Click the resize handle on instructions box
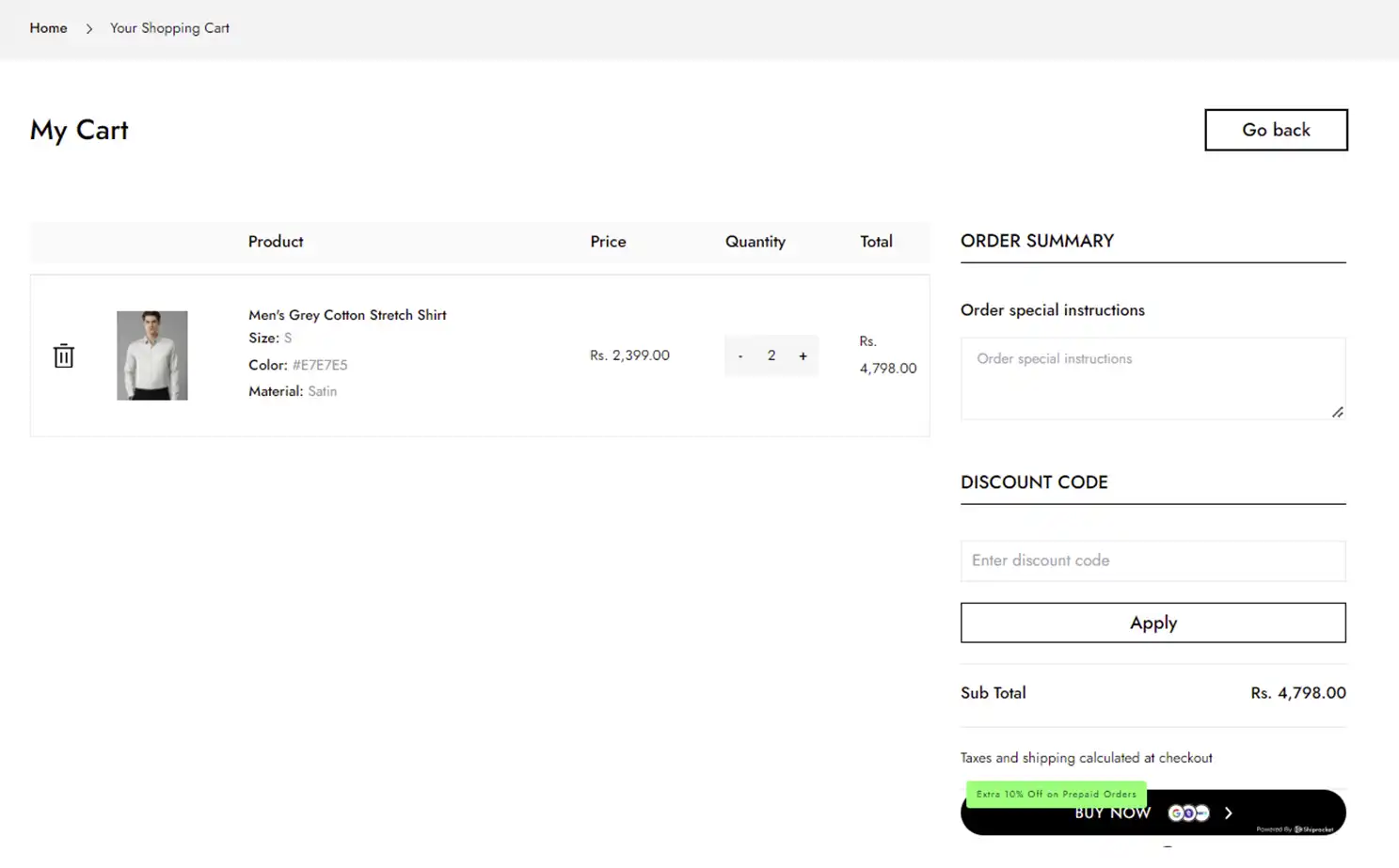Image resolution: width=1399 pixels, height=868 pixels. [1336, 411]
